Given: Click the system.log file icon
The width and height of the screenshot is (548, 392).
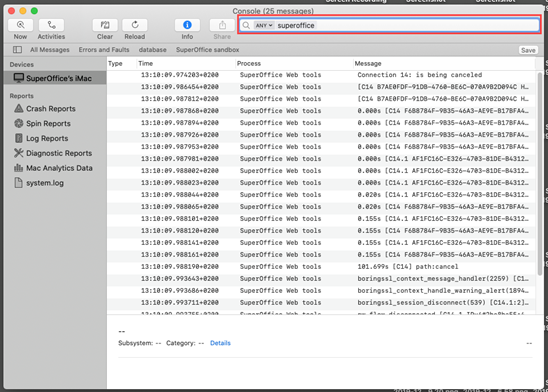Looking at the screenshot, I should click(x=19, y=182).
